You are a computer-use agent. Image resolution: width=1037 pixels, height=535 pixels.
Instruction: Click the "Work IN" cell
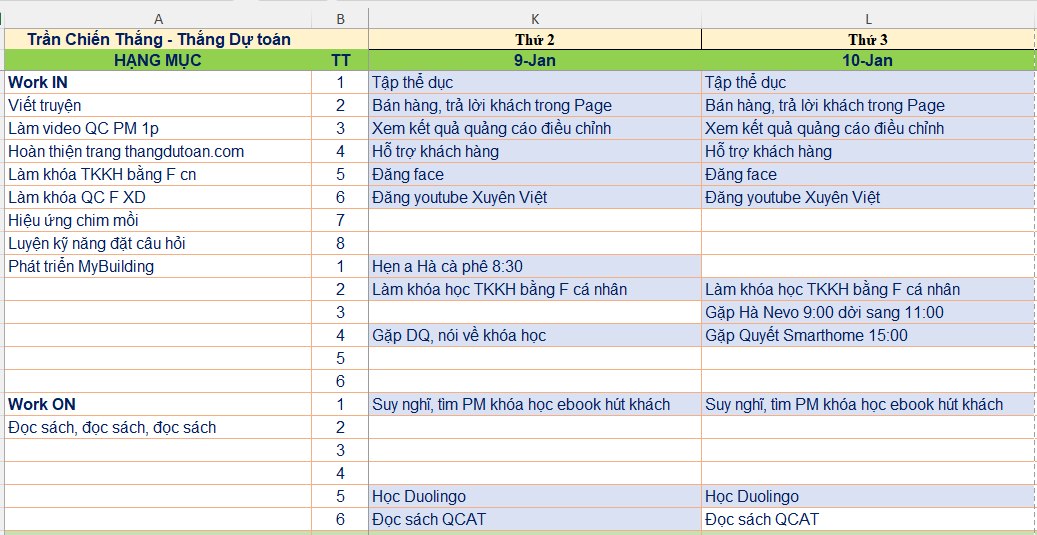[38, 83]
